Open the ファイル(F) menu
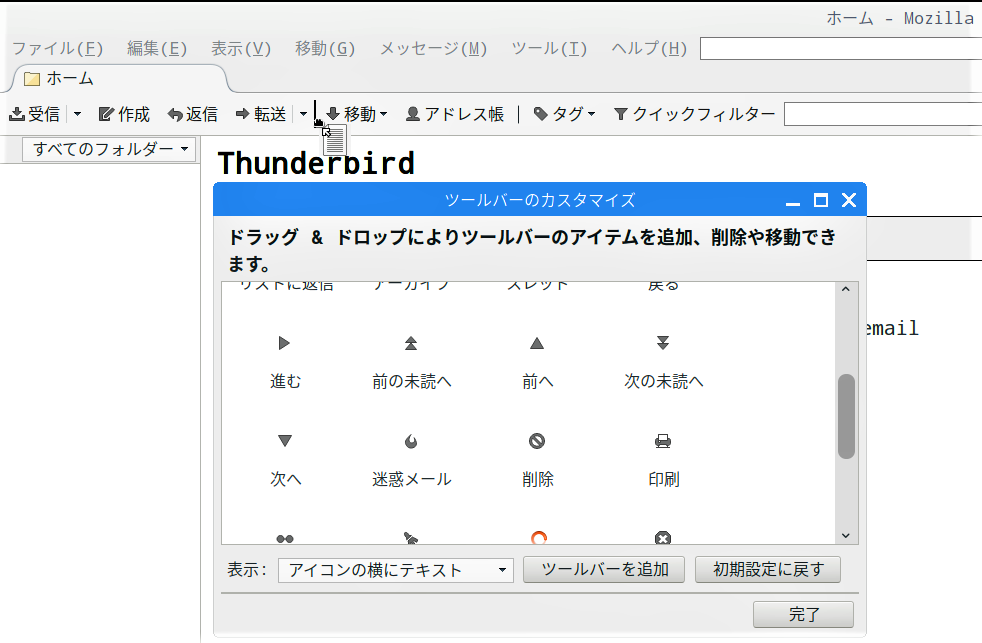 point(58,48)
